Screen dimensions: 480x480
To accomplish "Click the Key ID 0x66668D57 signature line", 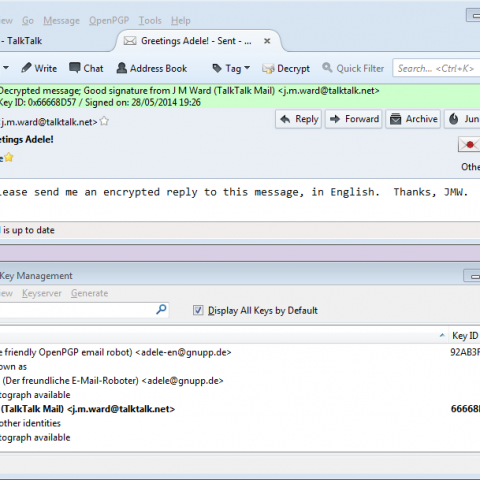I will pyautogui.click(x=100, y=102).
